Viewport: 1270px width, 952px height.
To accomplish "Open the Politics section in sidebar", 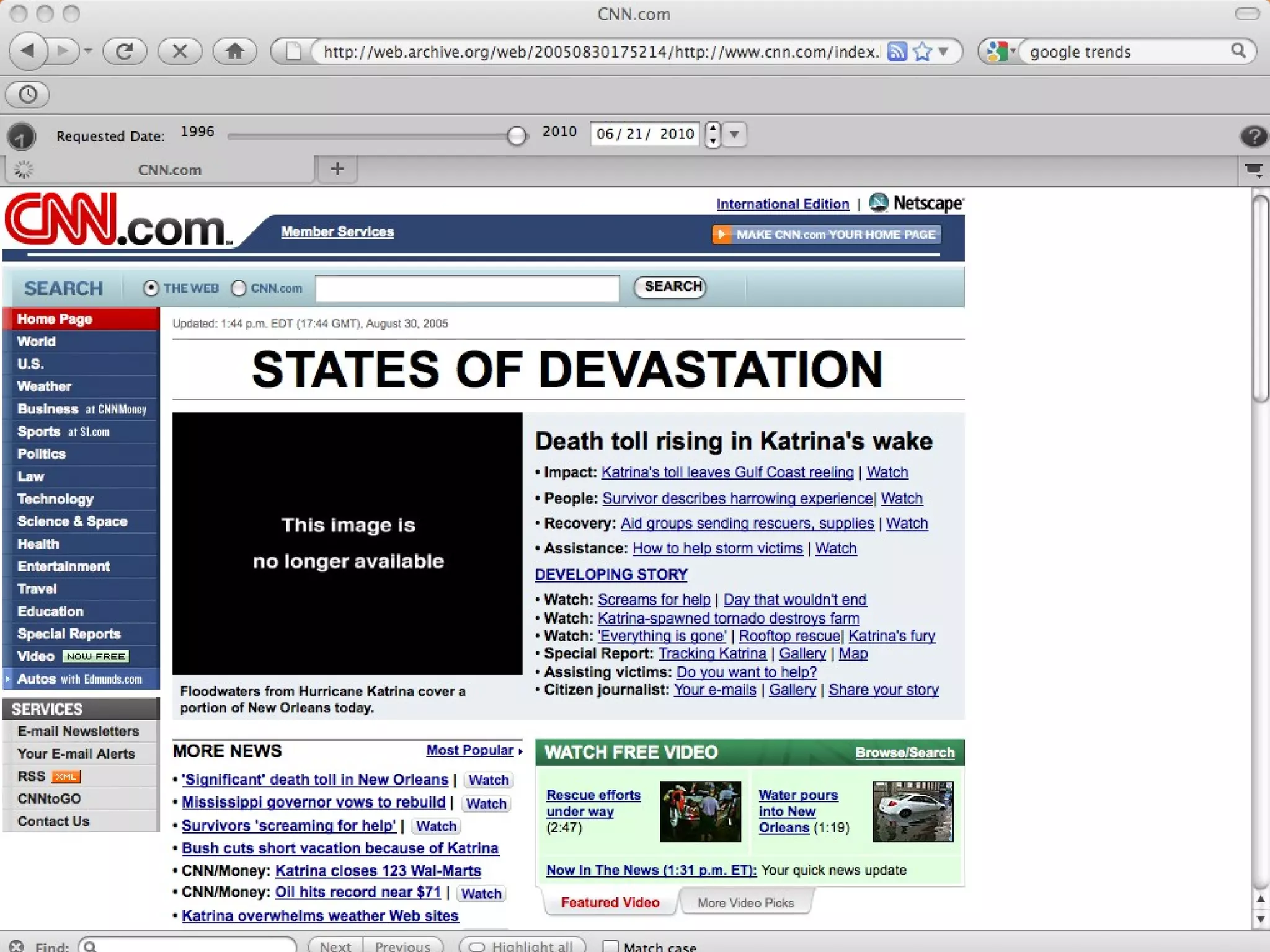I will point(42,454).
